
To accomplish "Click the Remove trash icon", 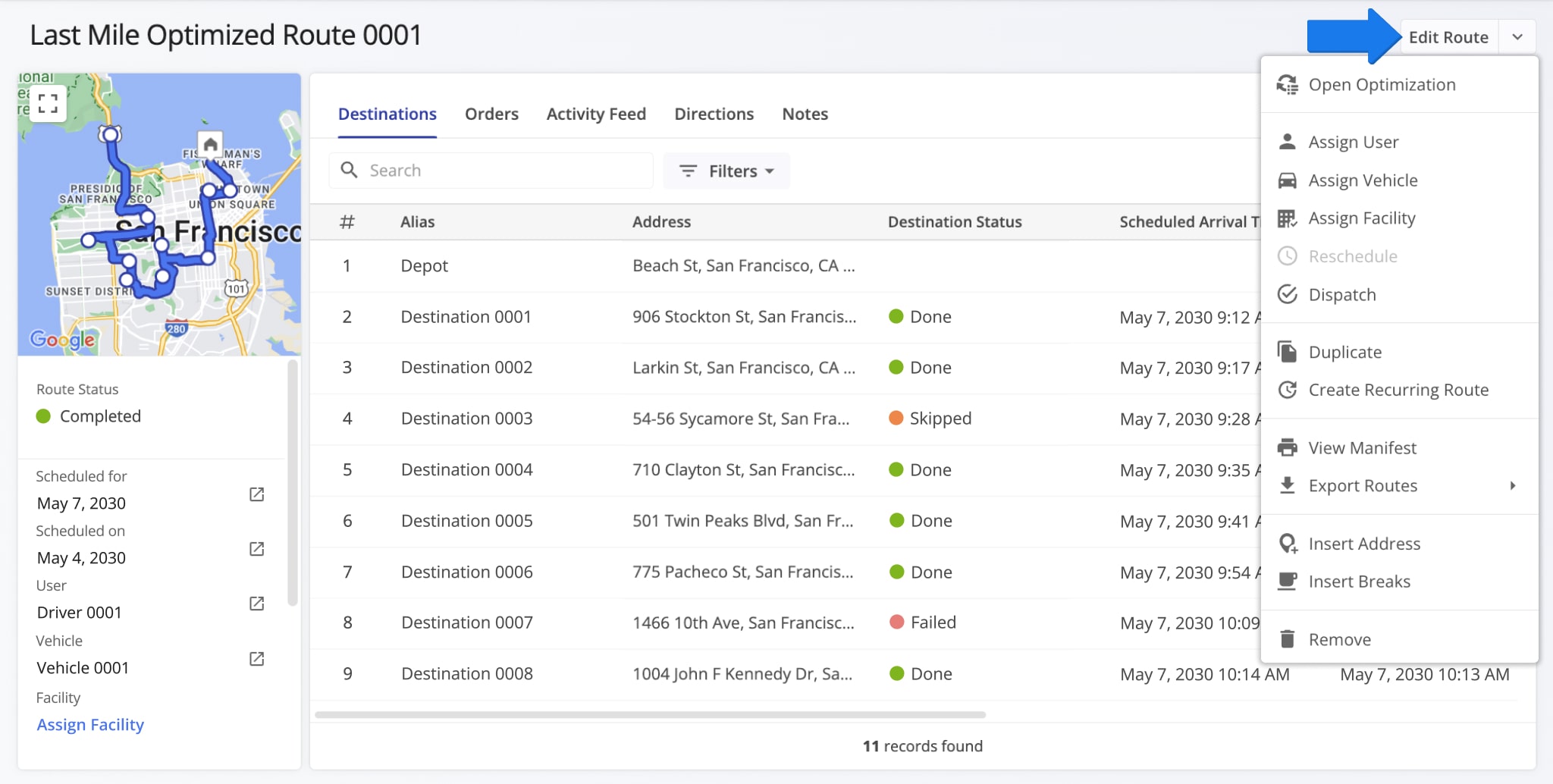I will pos(1287,639).
